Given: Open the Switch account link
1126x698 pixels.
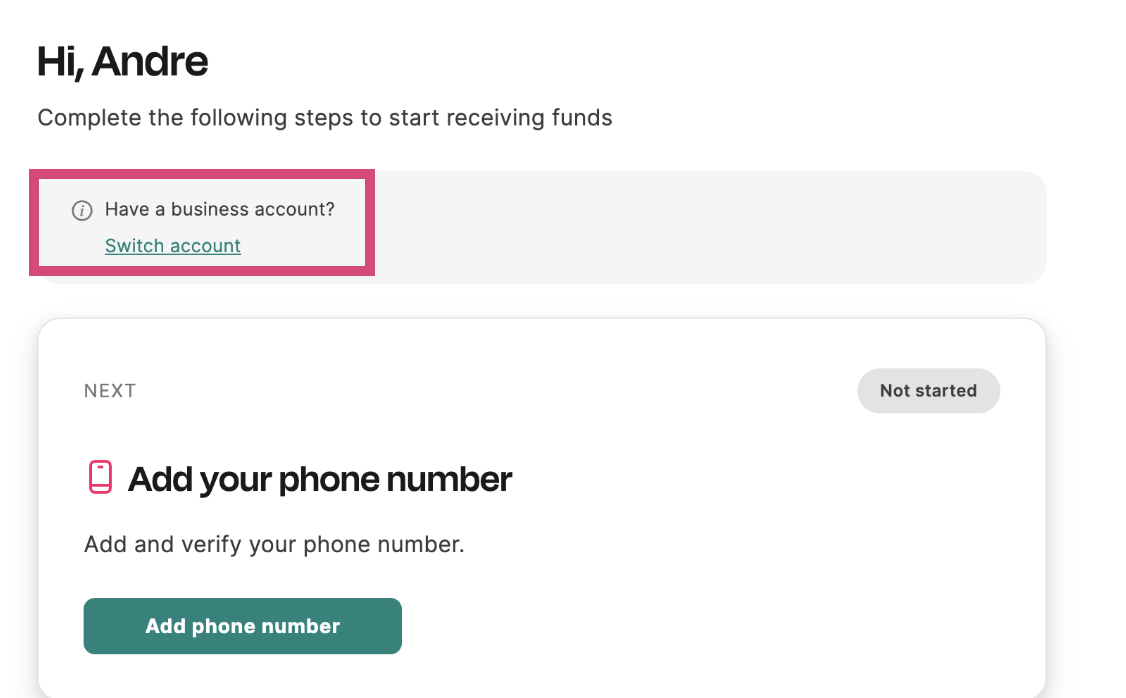Looking at the screenshot, I should [x=172, y=246].
